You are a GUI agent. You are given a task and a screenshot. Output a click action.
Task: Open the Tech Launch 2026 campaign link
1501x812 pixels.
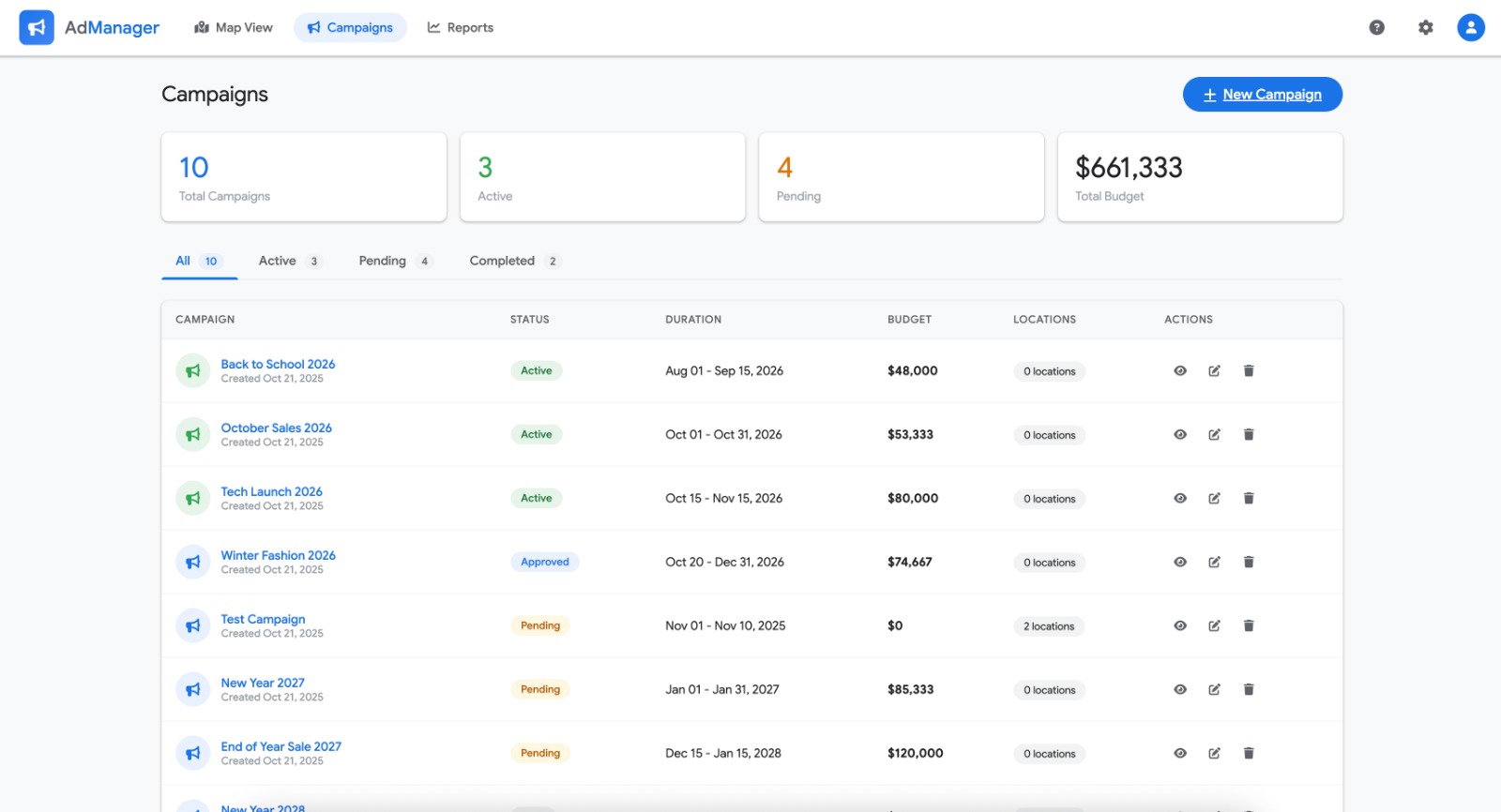[271, 492]
